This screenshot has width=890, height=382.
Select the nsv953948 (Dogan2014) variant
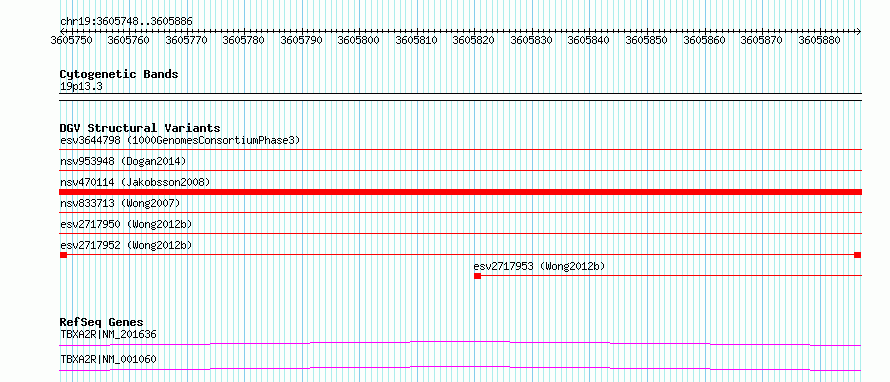click(123, 161)
